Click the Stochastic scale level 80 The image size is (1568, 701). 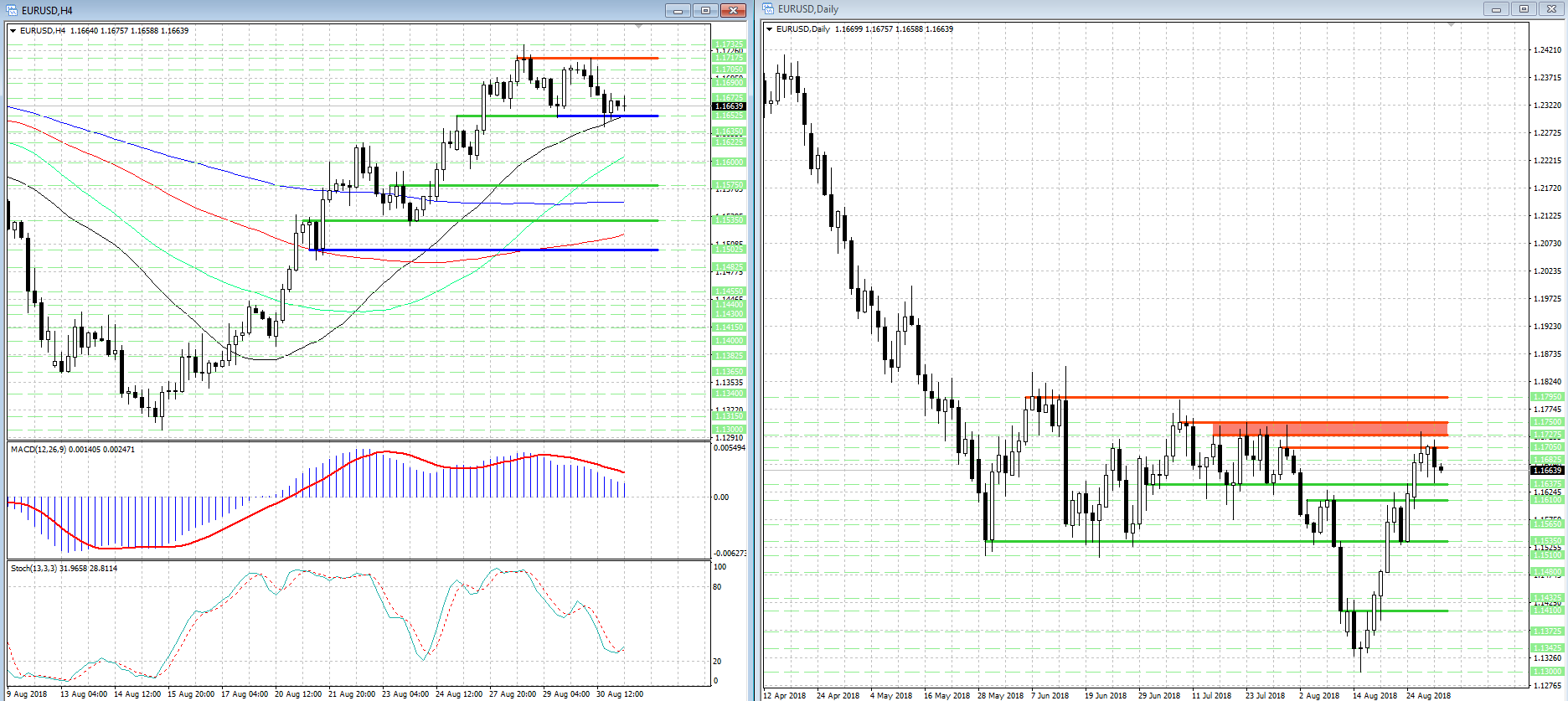point(717,587)
